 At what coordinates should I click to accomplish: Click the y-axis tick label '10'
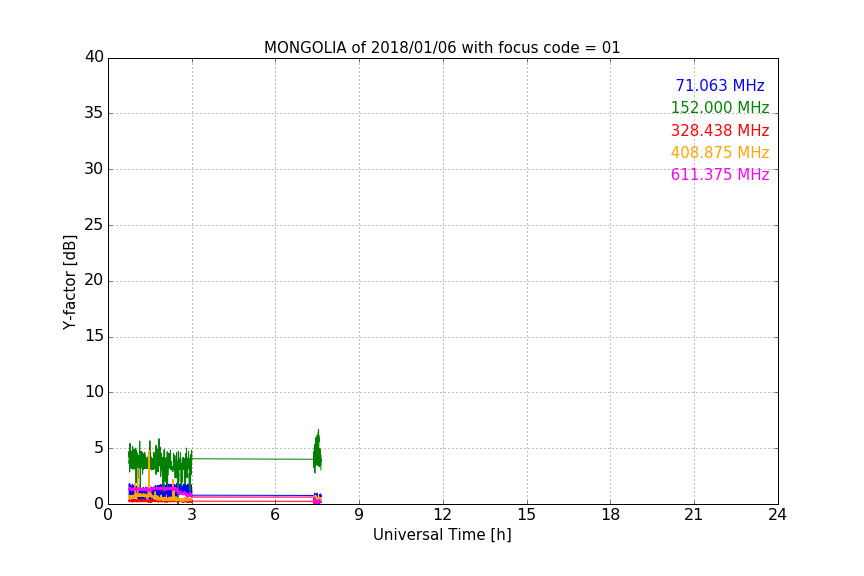tap(94, 392)
